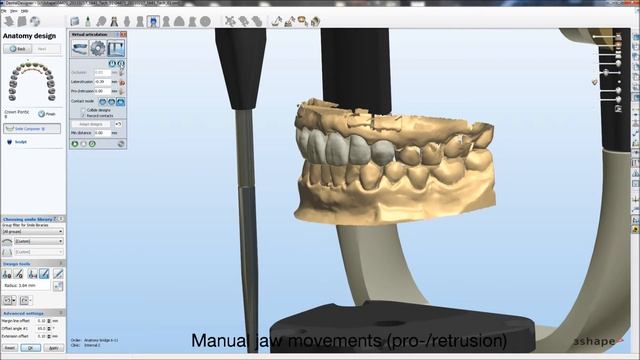This screenshot has width=640, height=360.
Task: Click the golden ring magnifier icon in toolbar
Action: (302, 21)
